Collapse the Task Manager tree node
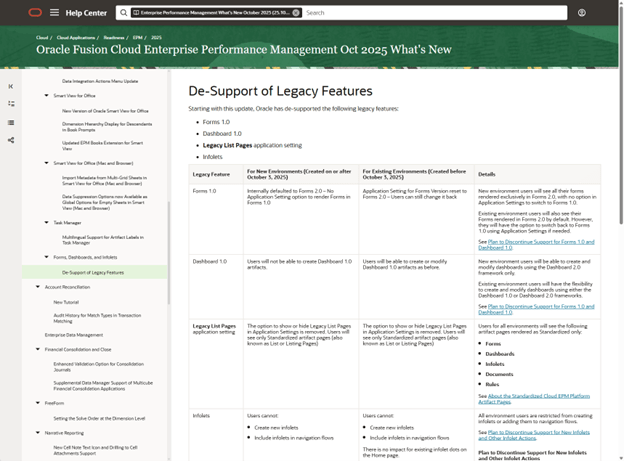The height and width of the screenshot is (461, 624). click(x=46, y=222)
